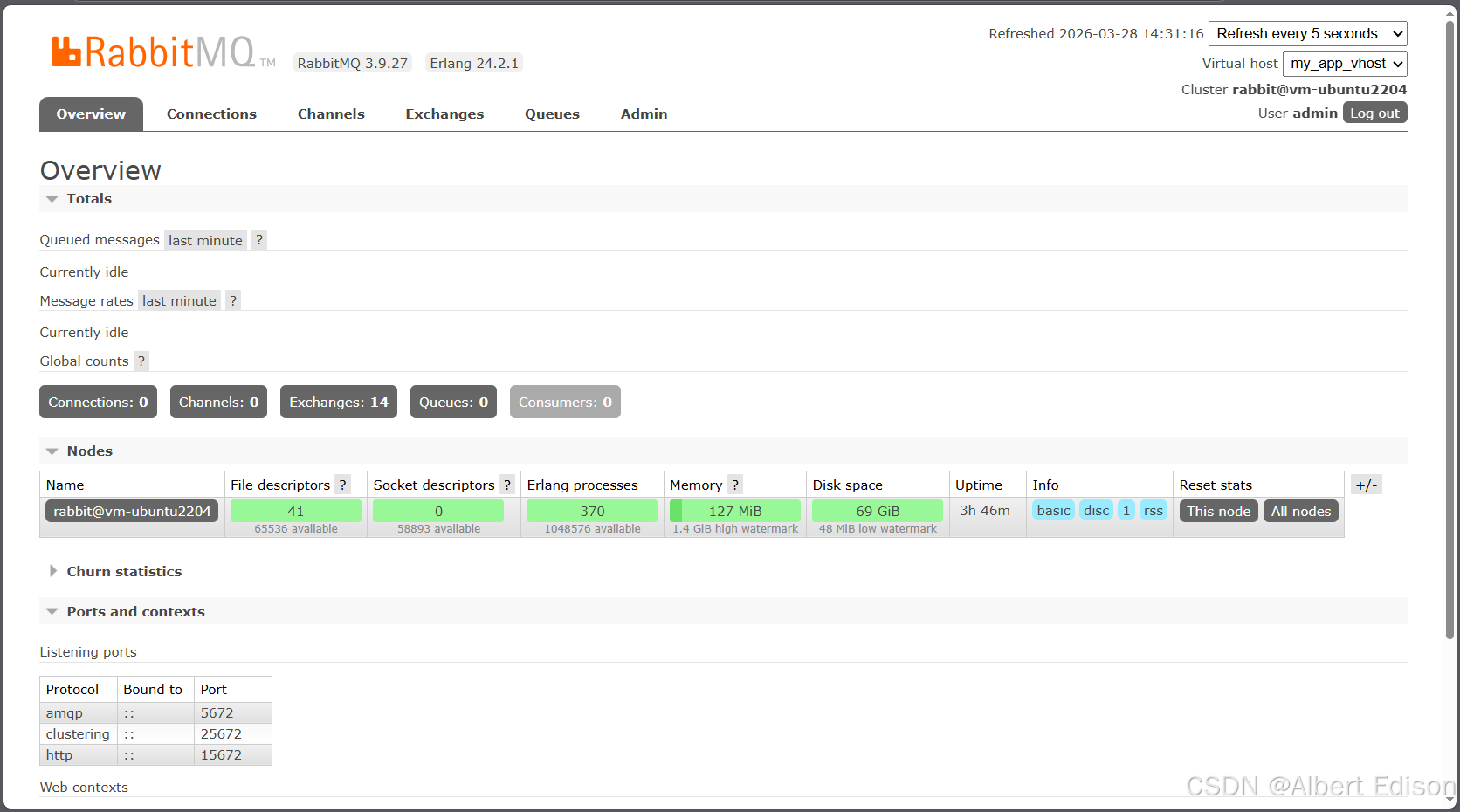This screenshot has width=1460, height=812.
Task: Click the Web contexts heading
Action: (x=84, y=788)
